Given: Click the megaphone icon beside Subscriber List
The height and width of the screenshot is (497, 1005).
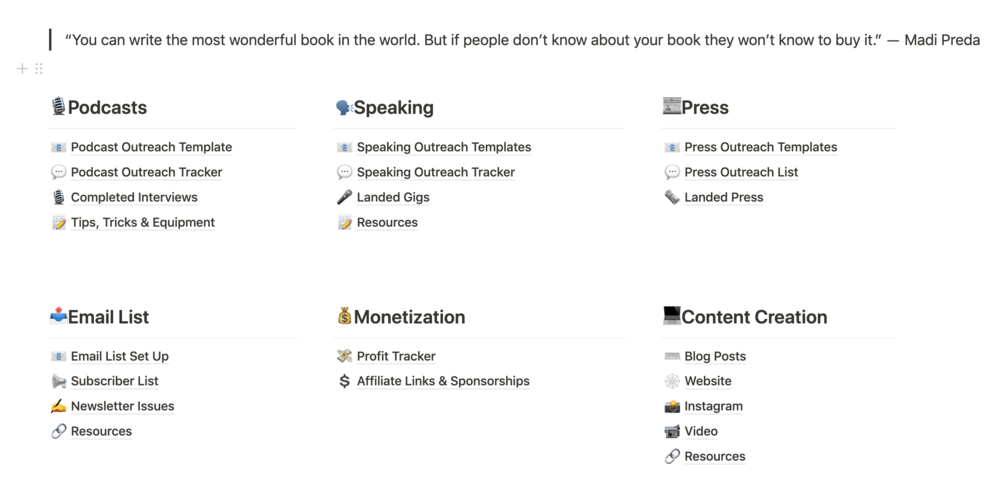Looking at the screenshot, I should pyautogui.click(x=58, y=382).
